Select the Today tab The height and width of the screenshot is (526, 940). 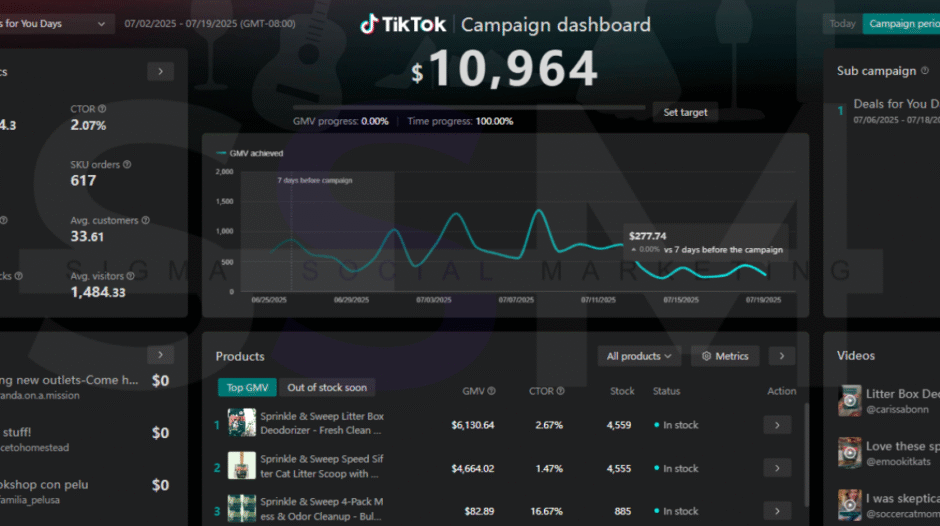(842, 23)
